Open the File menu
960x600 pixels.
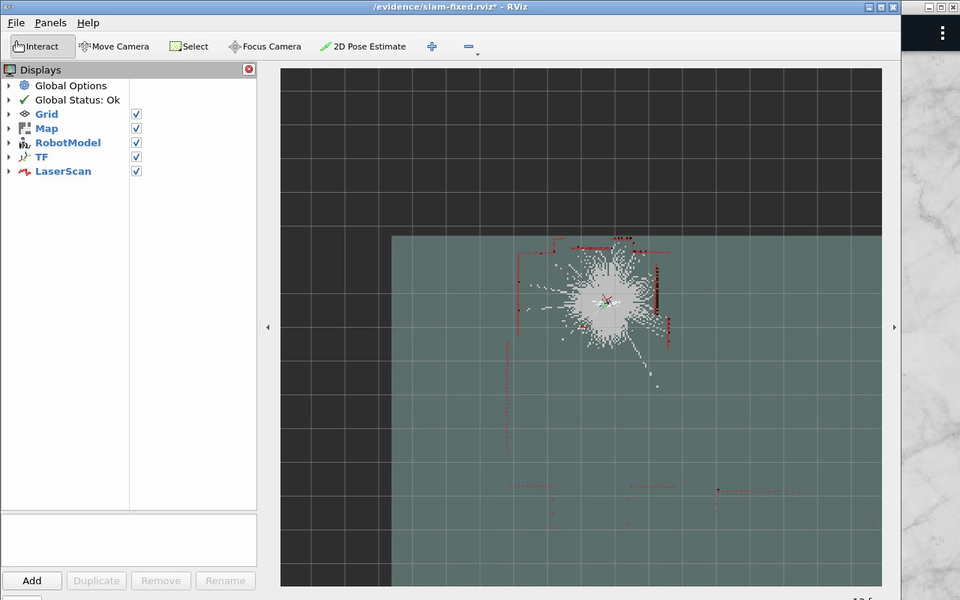(x=16, y=23)
